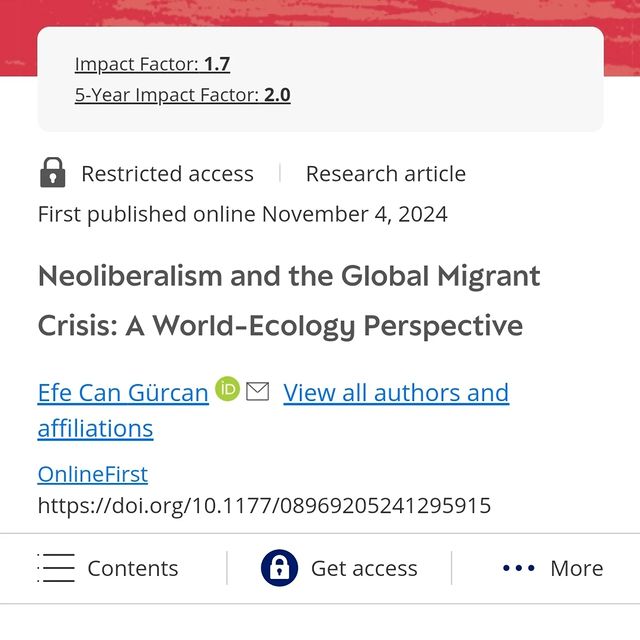Open the 5-Year Impact Factor link
This screenshot has width=640, height=640.
pos(167,95)
